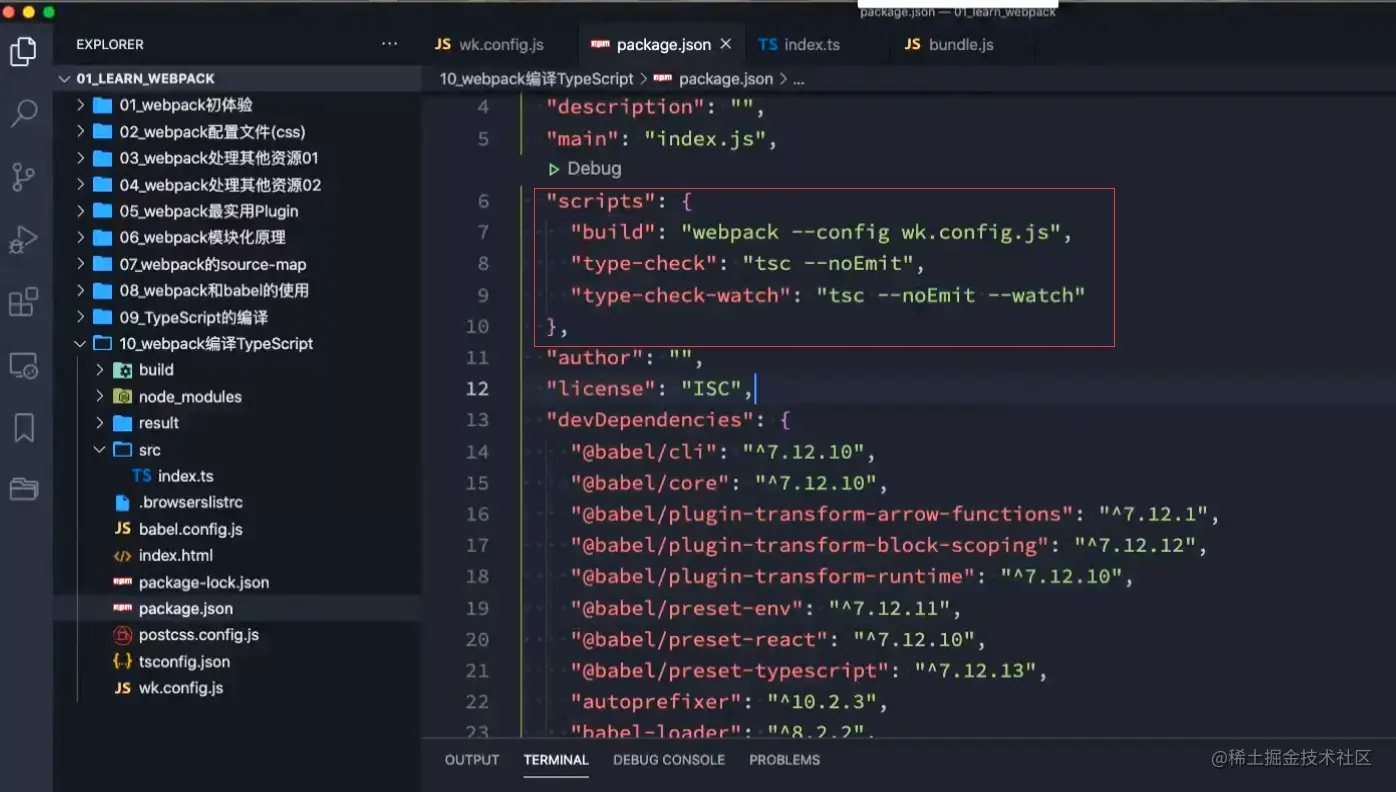Click the breadcrumb ellipsis segment

click(x=799, y=78)
